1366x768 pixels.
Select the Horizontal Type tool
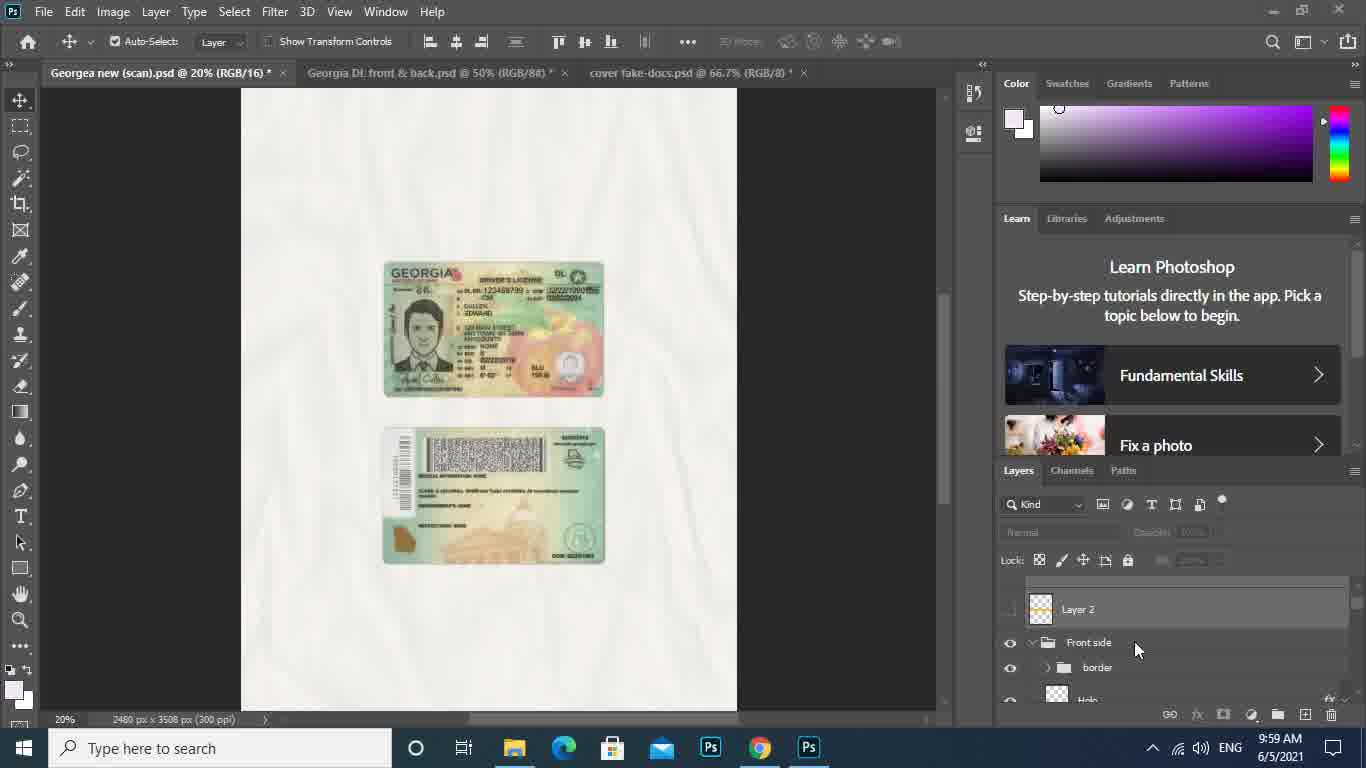pyautogui.click(x=20, y=516)
